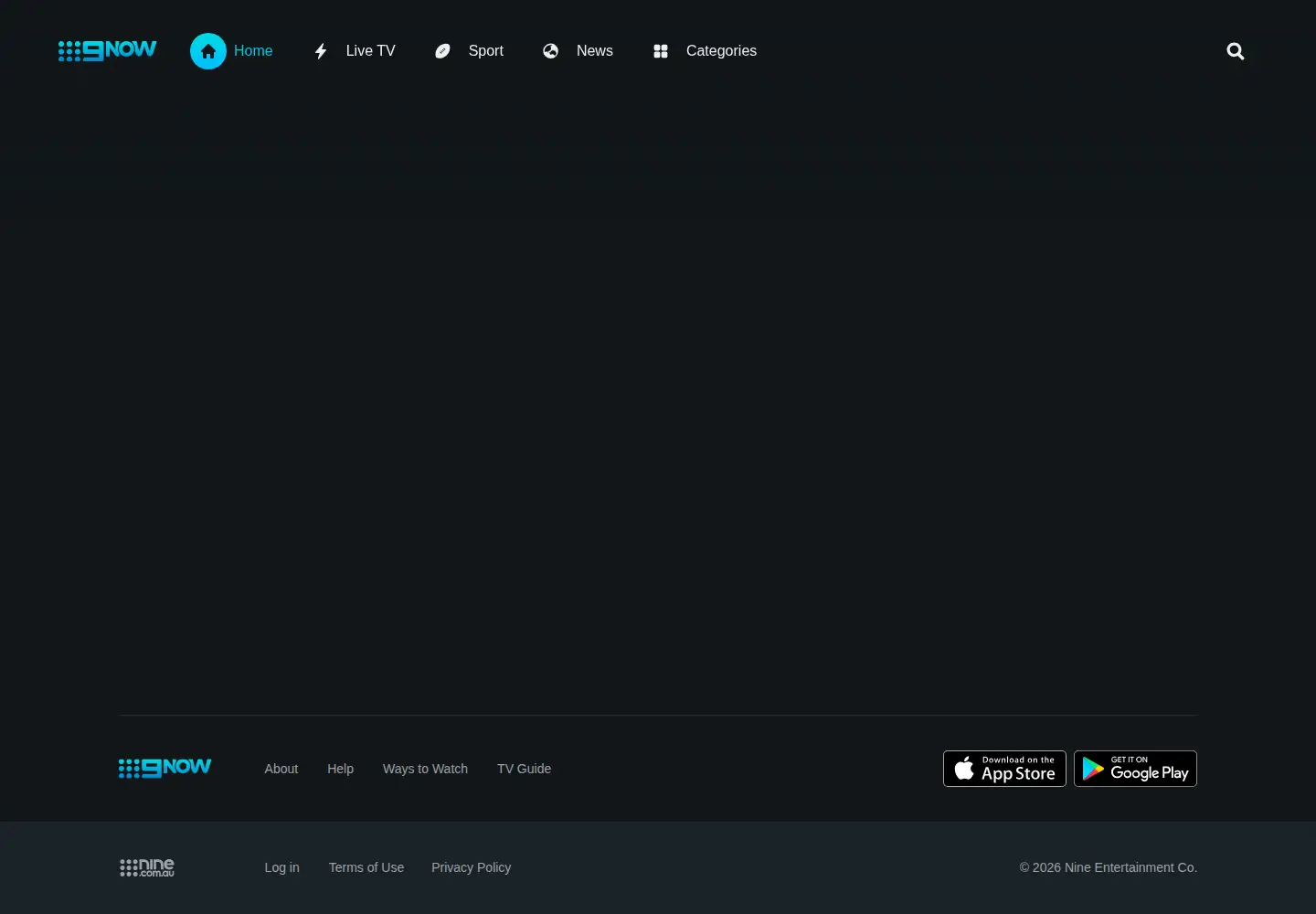This screenshot has height=914, width=1316.
Task: Click the 9Now logo in header
Action: [x=107, y=50]
